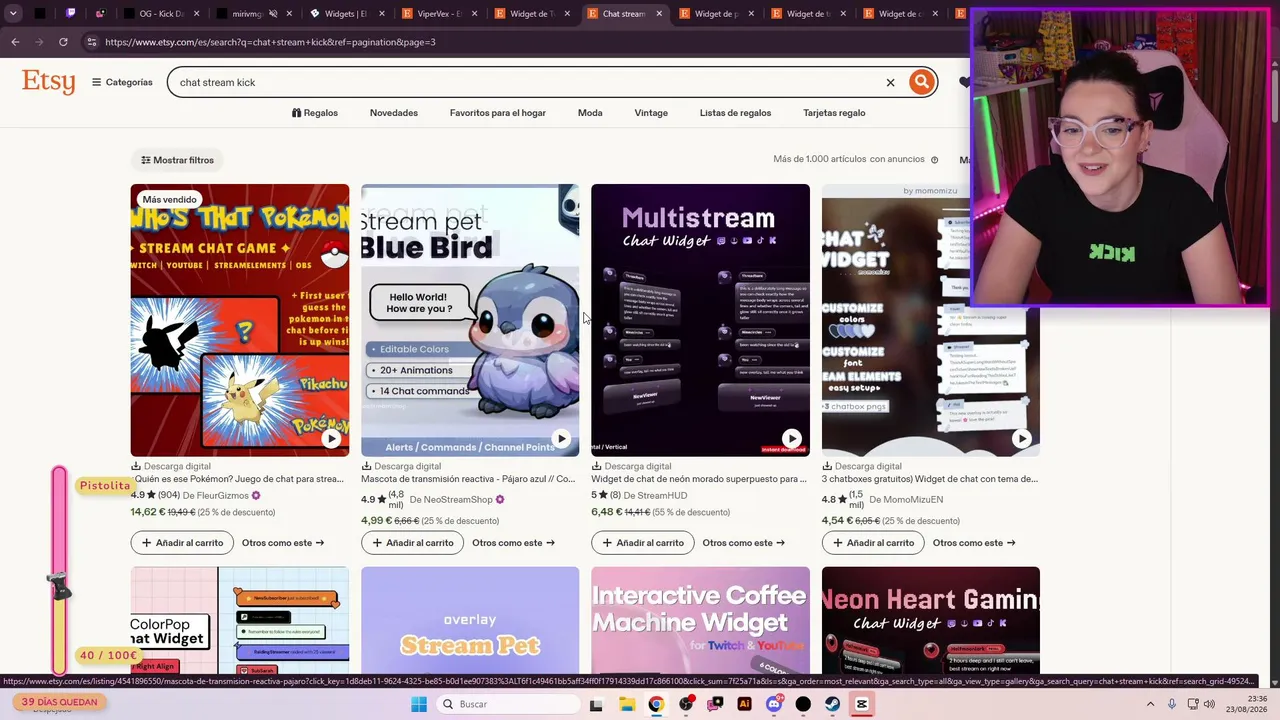Open the Regalos nav link

tap(315, 113)
